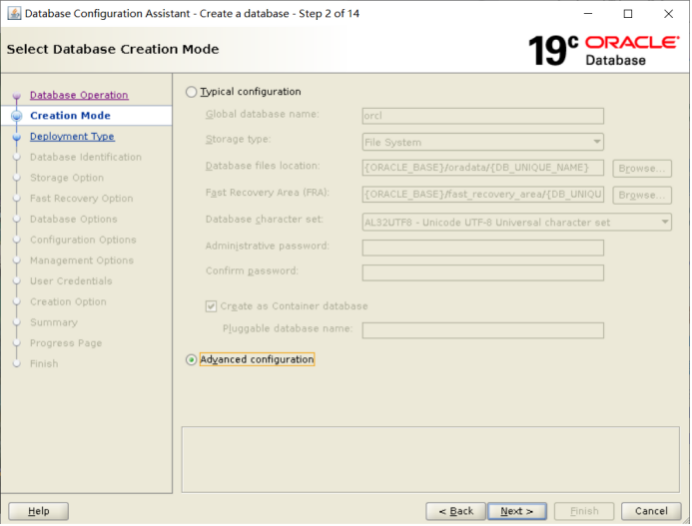
Task: Select the Advanced configuration radio button
Action: [x=191, y=360]
